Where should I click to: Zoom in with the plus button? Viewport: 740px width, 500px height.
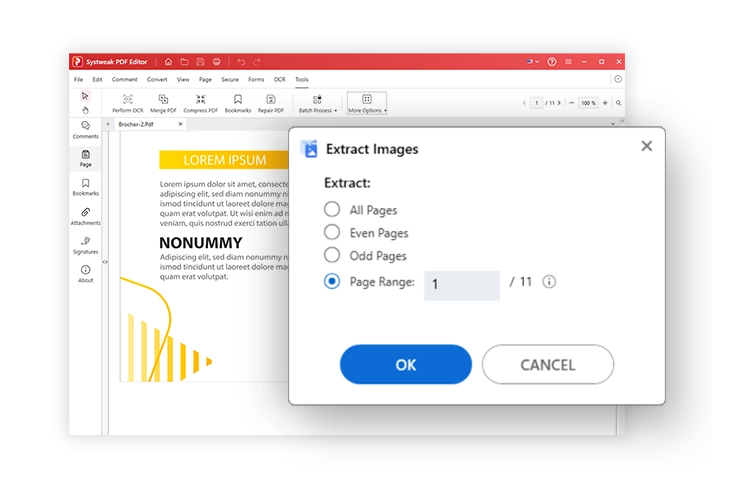(605, 103)
